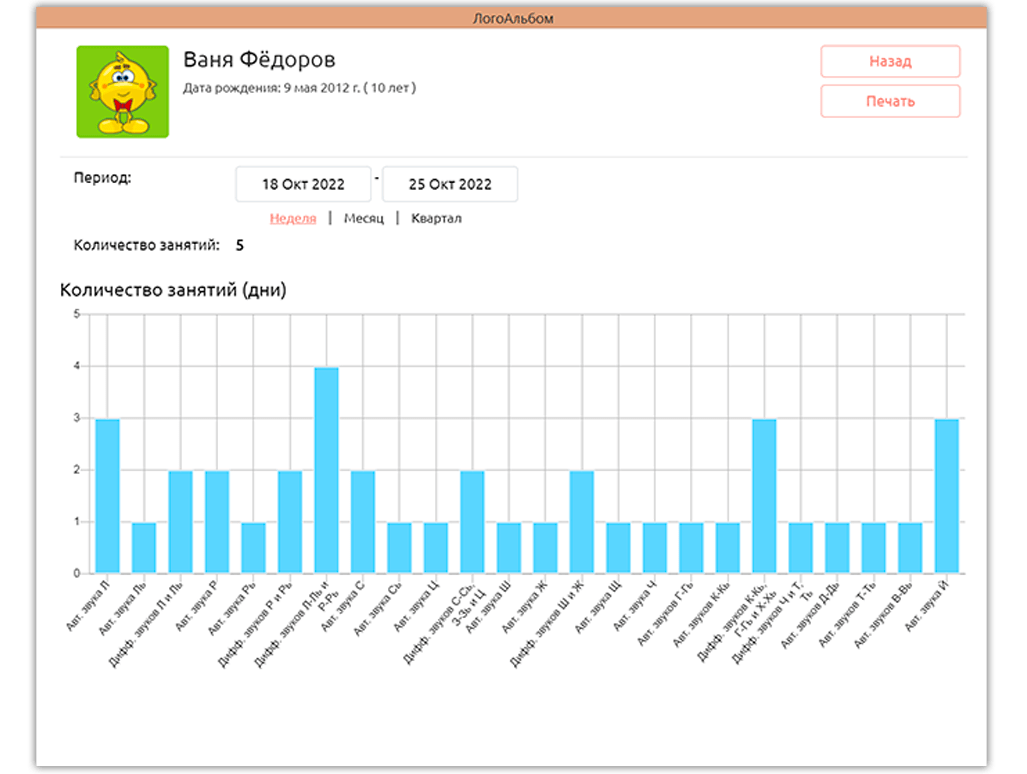
Task: Click Ваня Фёдоров's yellow smiley avatar
Action: [122, 92]
